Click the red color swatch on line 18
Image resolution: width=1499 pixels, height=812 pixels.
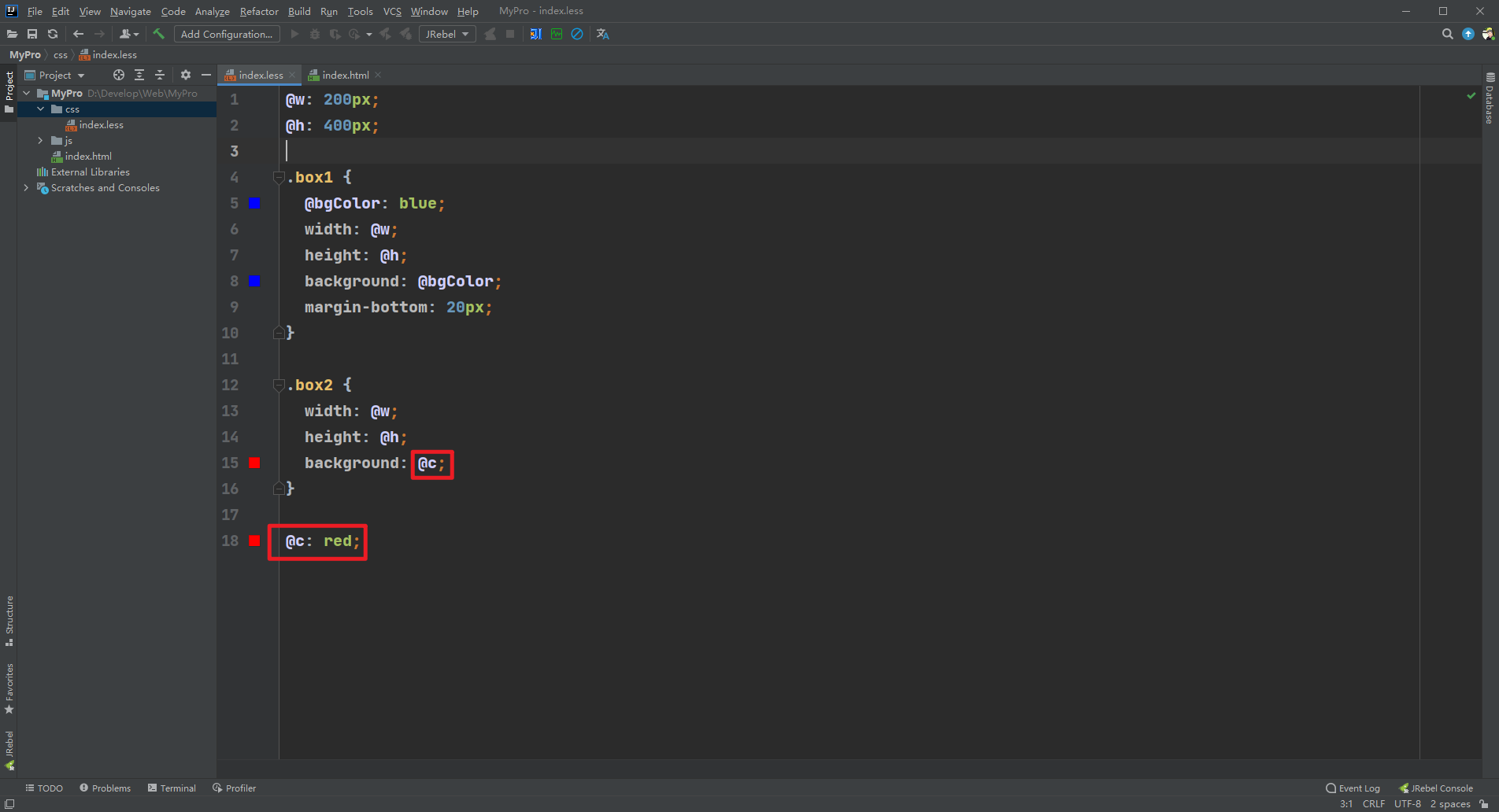coord(254,541)
